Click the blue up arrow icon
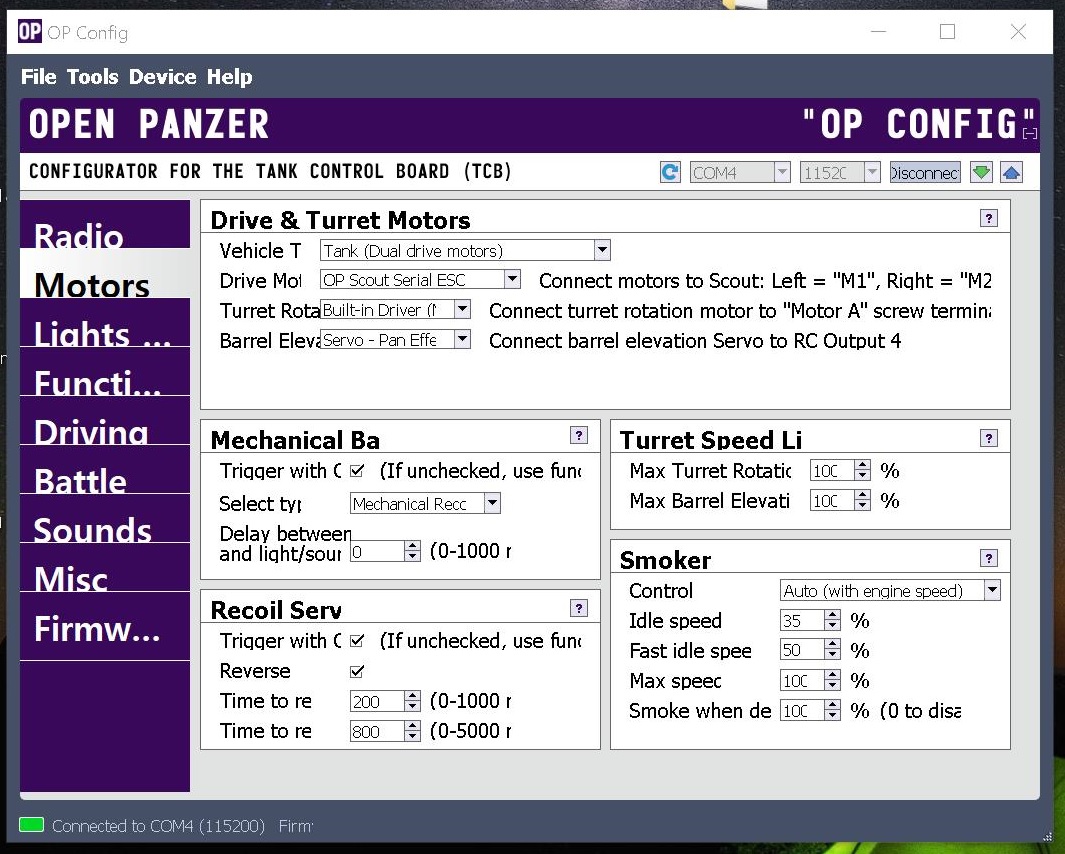 point(1011,172)
